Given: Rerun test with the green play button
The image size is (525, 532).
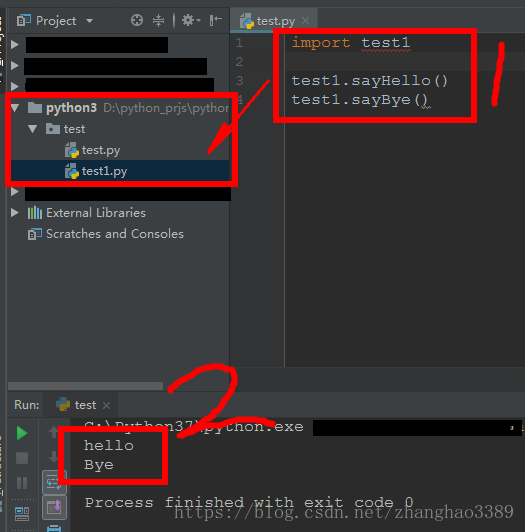Looking at the screenshot, I should (x=22, y=433).
